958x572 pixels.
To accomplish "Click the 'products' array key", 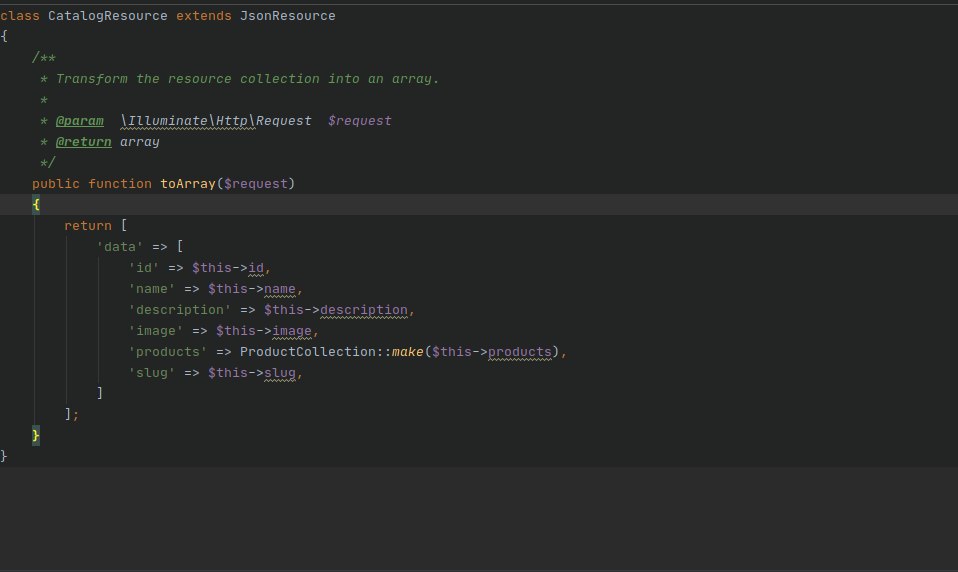I will [x=167, y=352].
